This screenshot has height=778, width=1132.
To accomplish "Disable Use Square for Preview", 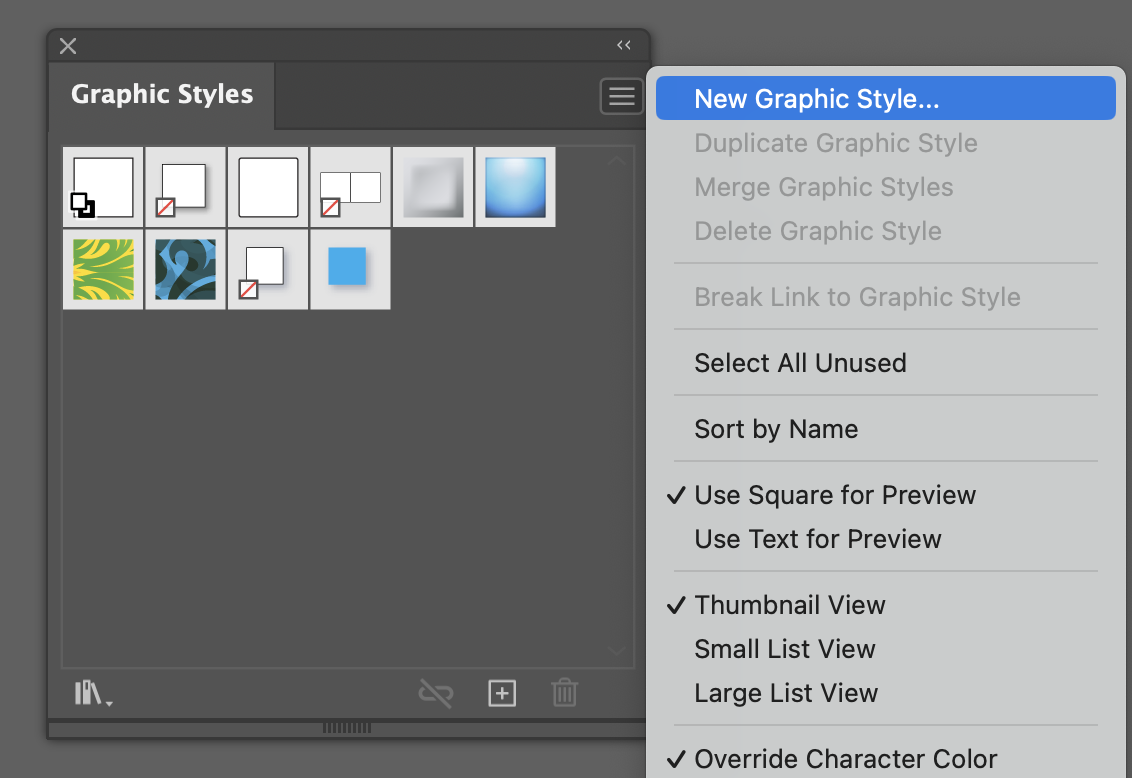I will point(835,495).
